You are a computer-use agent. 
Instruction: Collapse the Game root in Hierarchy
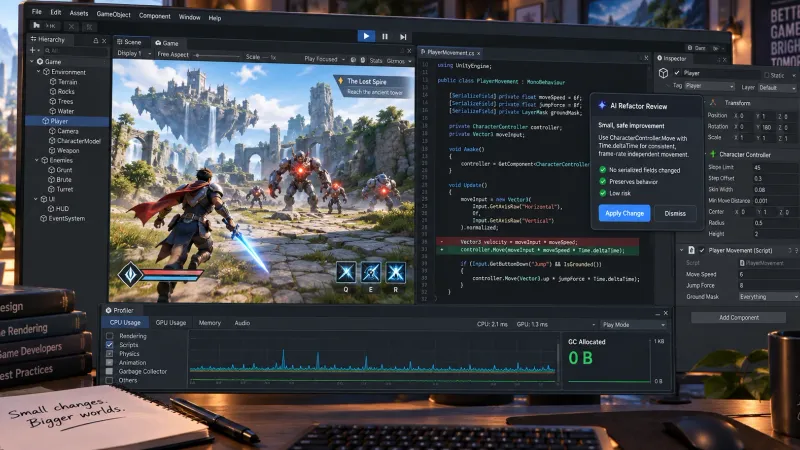tap(32, 61)
